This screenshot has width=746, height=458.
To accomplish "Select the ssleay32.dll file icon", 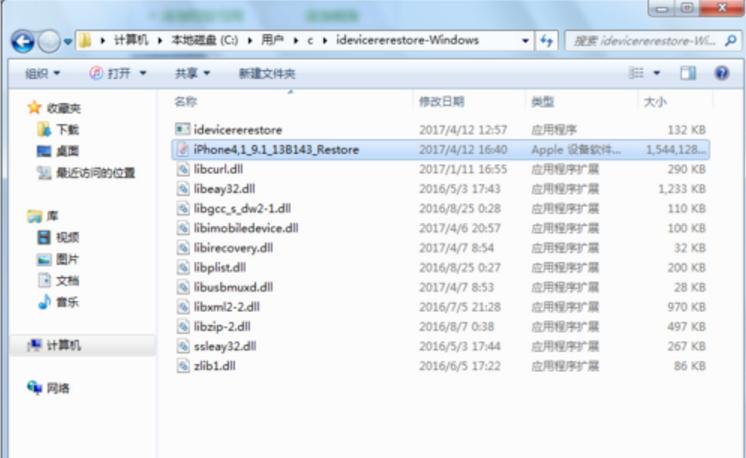I will (183, 346).
